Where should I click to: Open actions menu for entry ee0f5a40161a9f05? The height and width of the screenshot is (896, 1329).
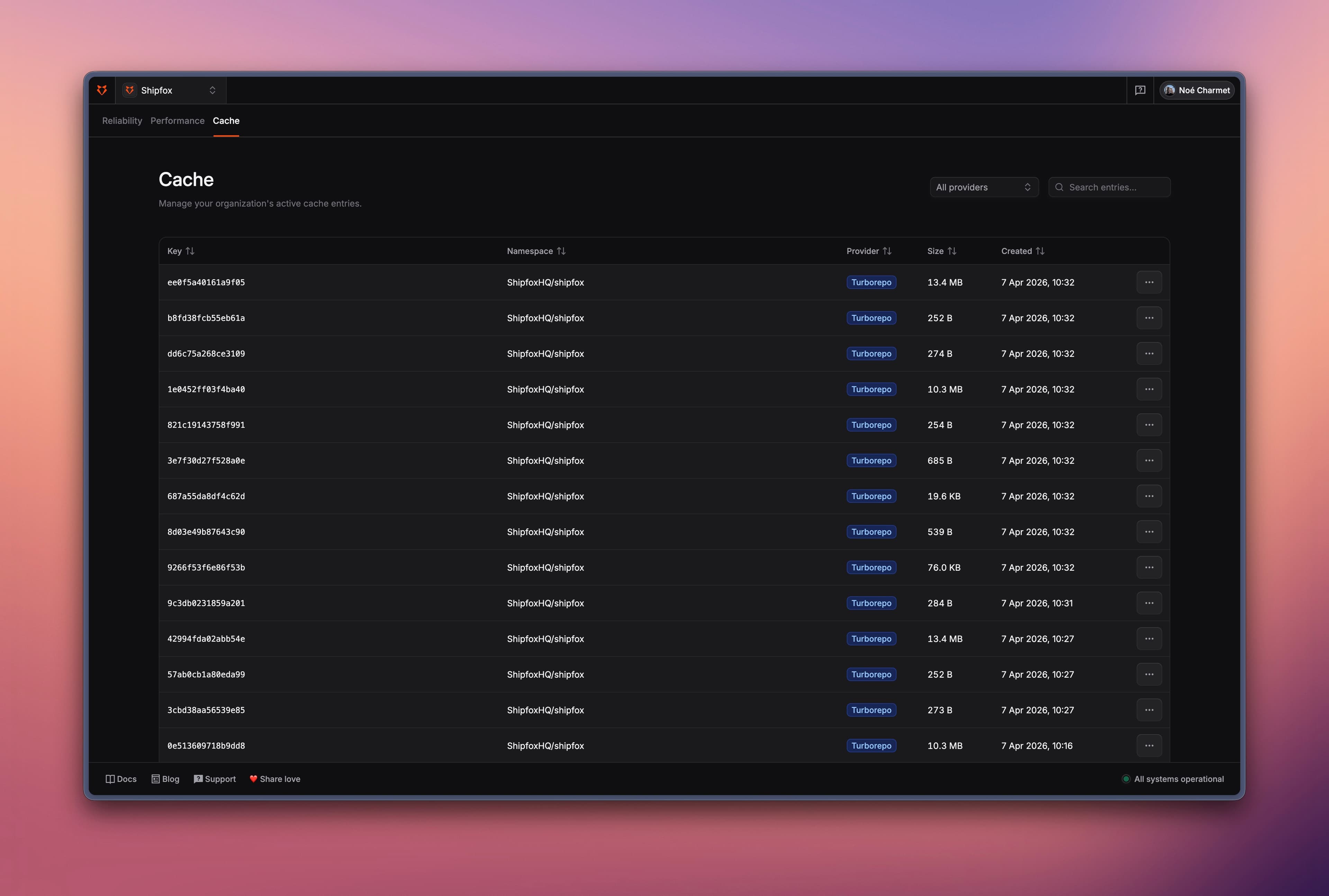pyautogui.click(x=1149, y=282)
